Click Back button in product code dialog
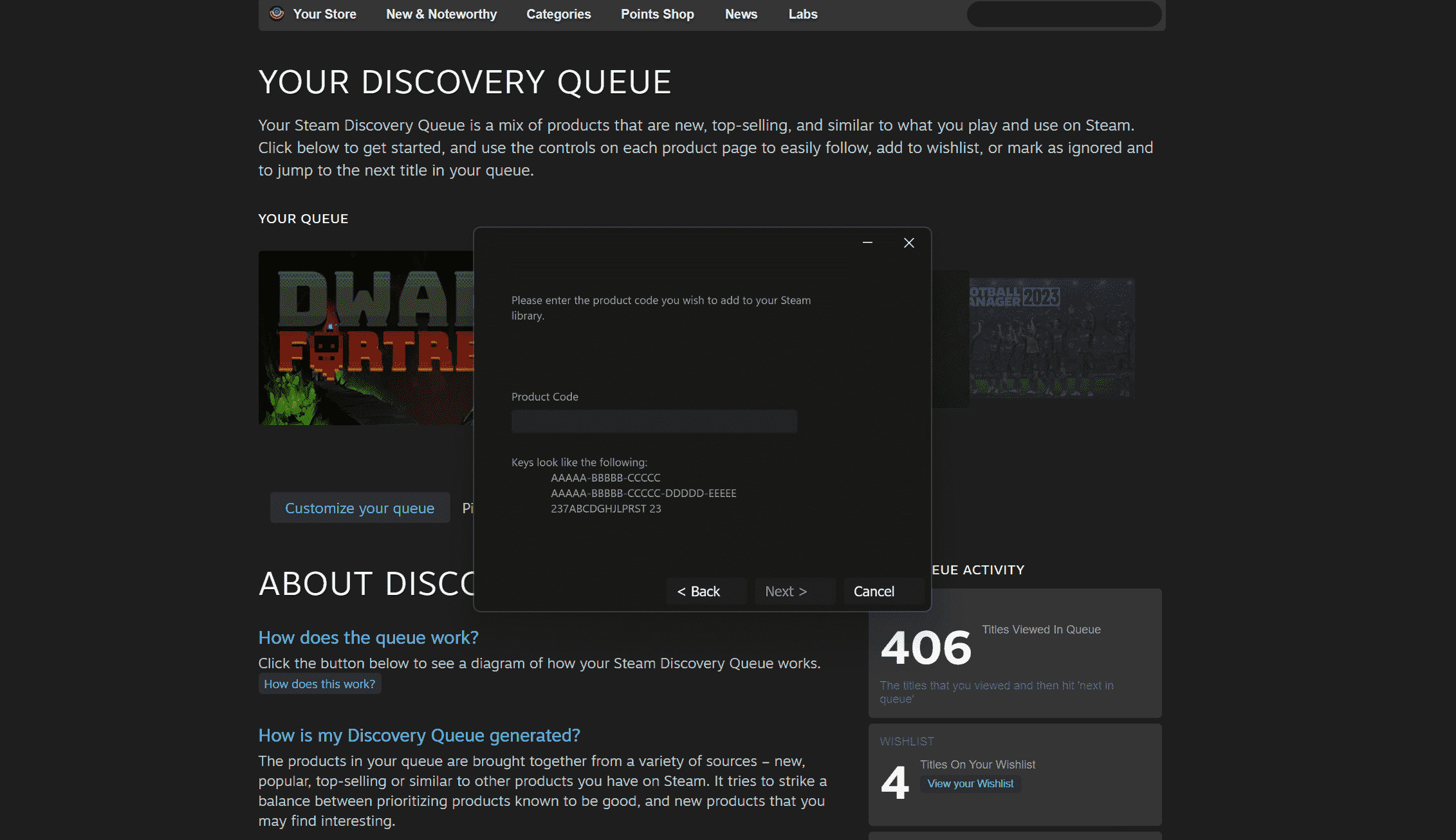The height and width of the screenshot is (840, 1456). (698, 591)
